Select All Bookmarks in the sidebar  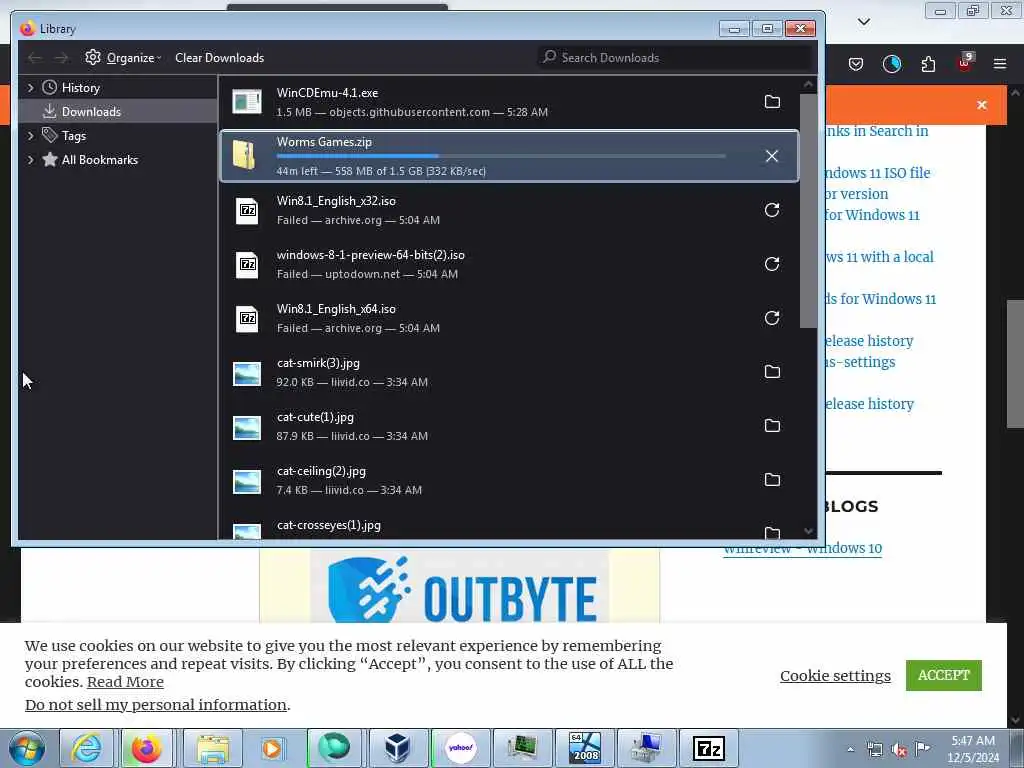(100, 160)
